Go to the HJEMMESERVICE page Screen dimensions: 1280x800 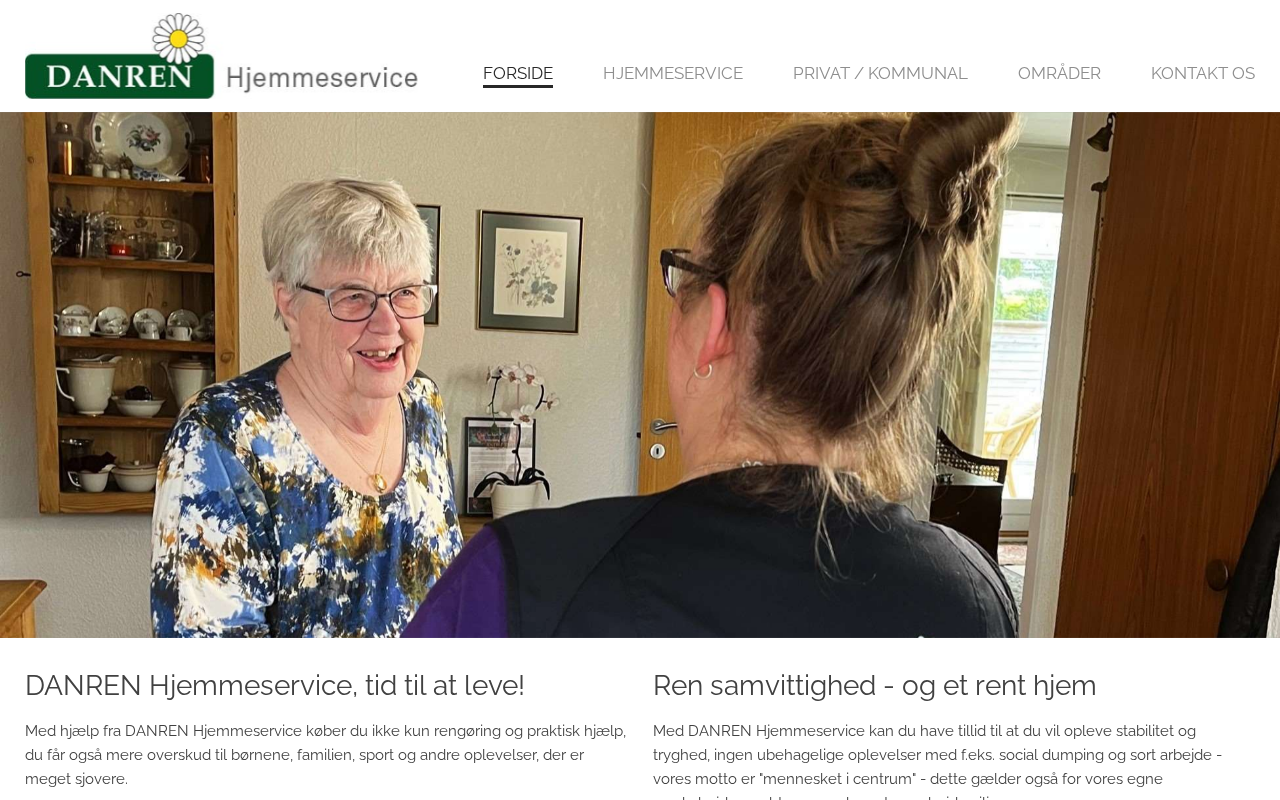tap(673, 73)
